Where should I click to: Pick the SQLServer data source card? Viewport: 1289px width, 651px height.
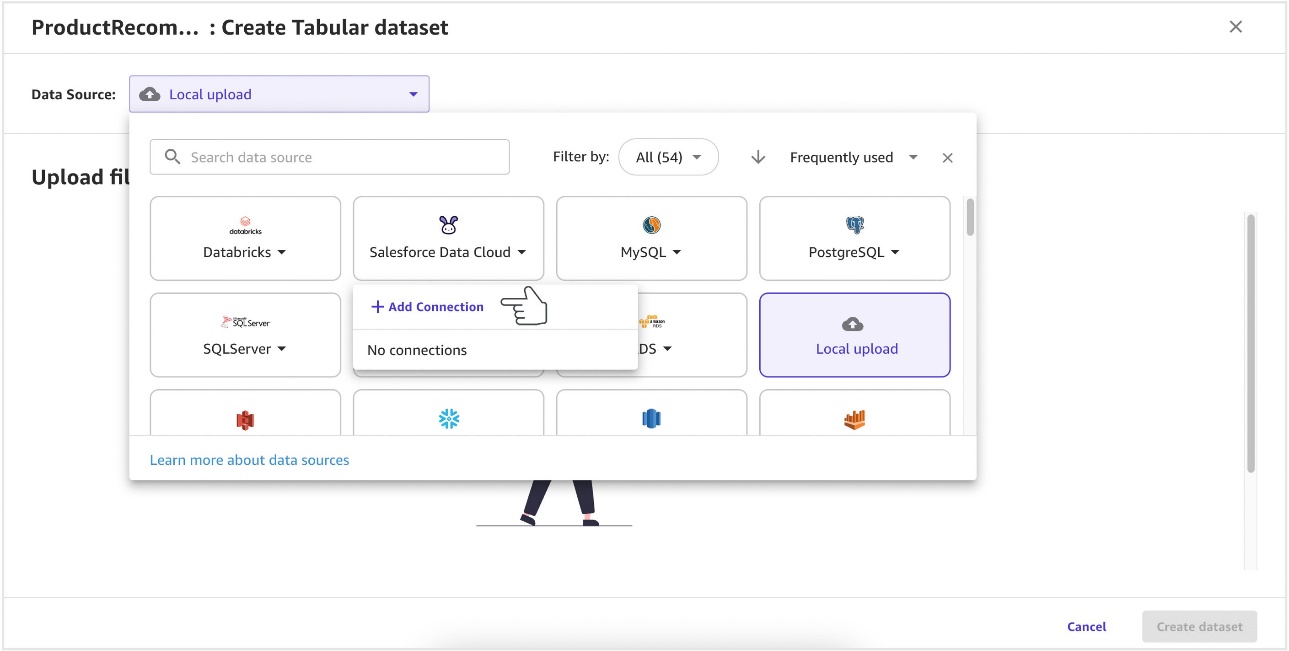pos(245,335)
